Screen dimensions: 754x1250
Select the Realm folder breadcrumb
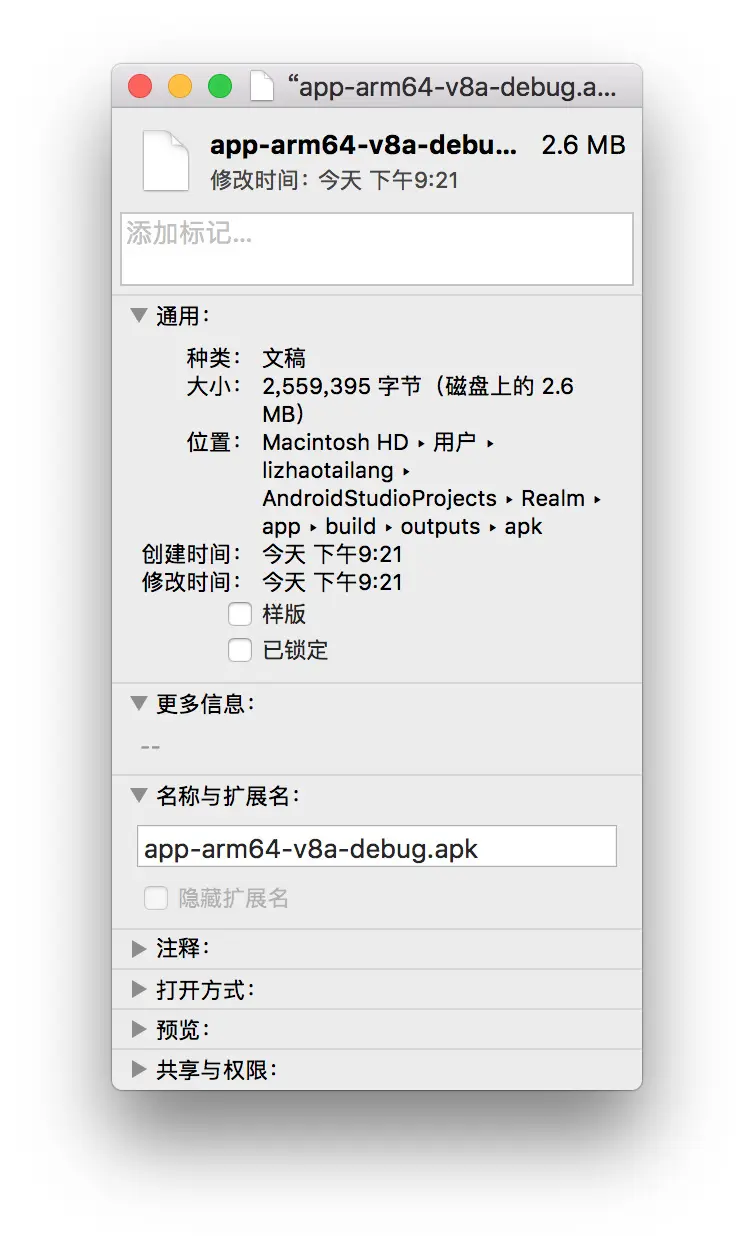(x=551, y=498)
